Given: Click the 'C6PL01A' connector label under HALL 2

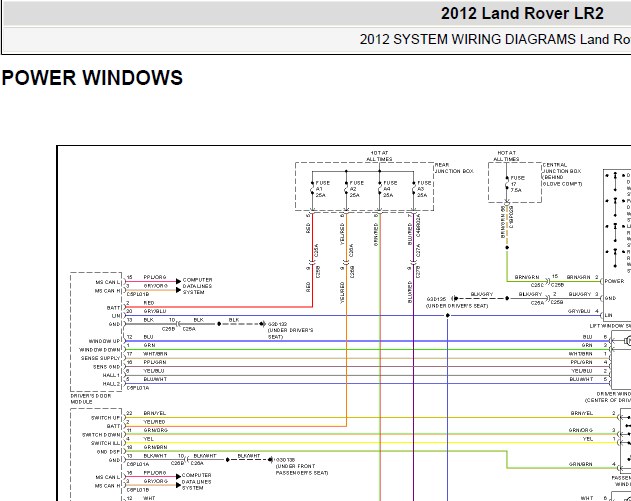Looking at the screenshot, I should tap(138, 388).
